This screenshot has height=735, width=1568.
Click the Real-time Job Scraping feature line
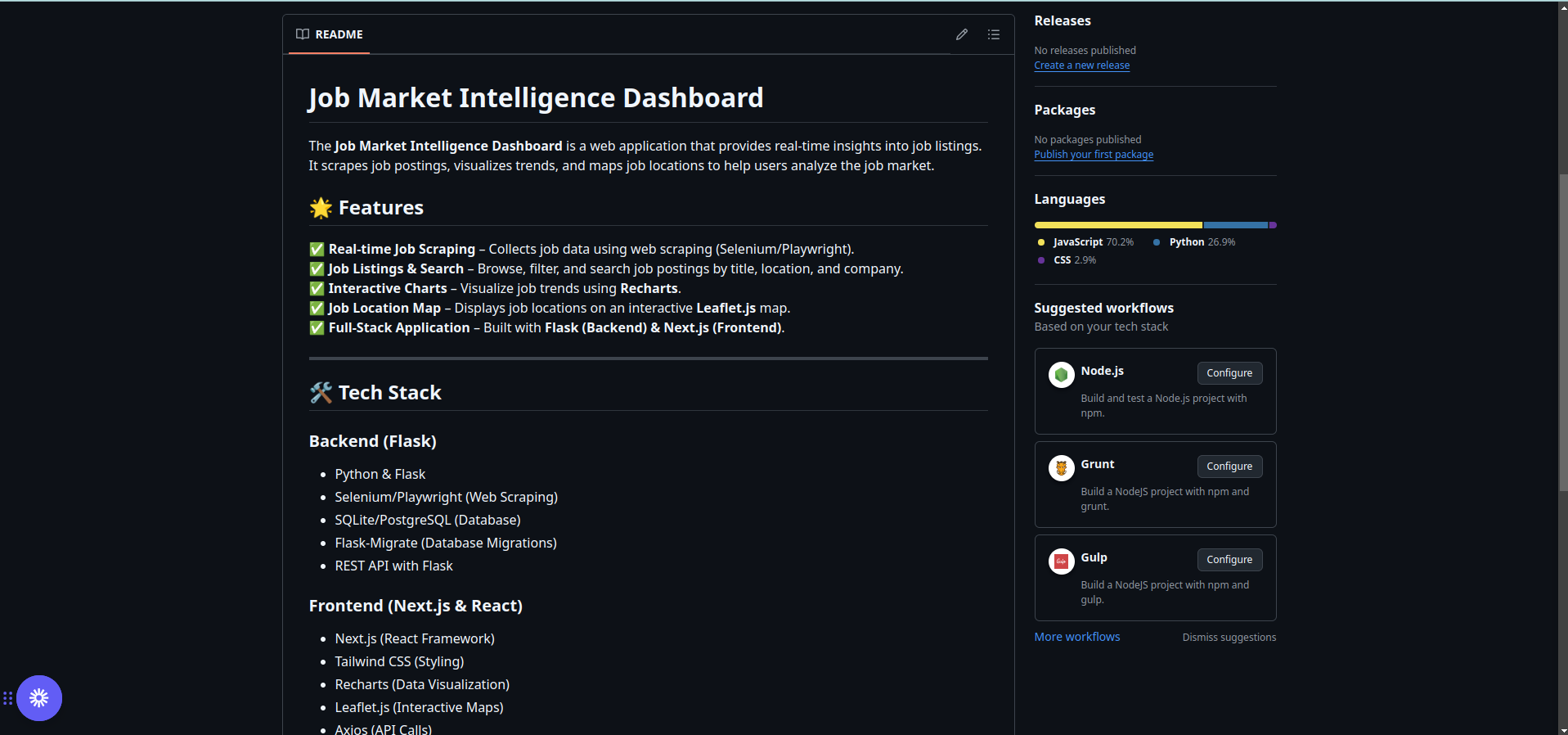pyautogui.click(x=582, y=250)
